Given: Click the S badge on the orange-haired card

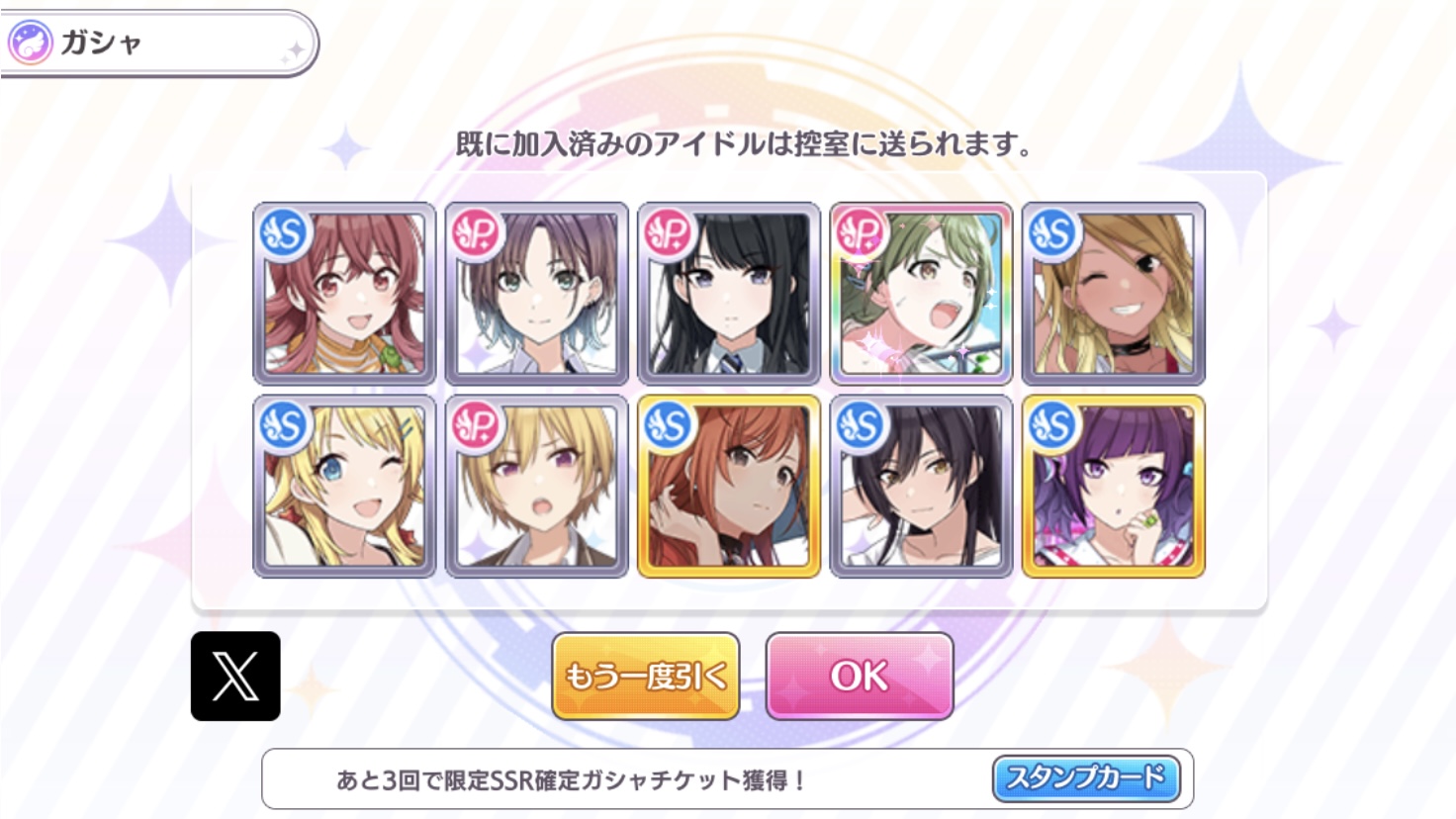Looking at the screenshot, I should [669, 425].
